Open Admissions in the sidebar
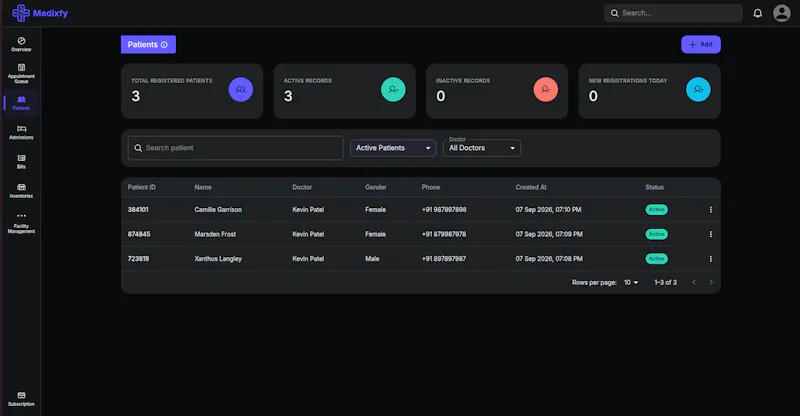800x416 pixels. [x=21, y=132]
